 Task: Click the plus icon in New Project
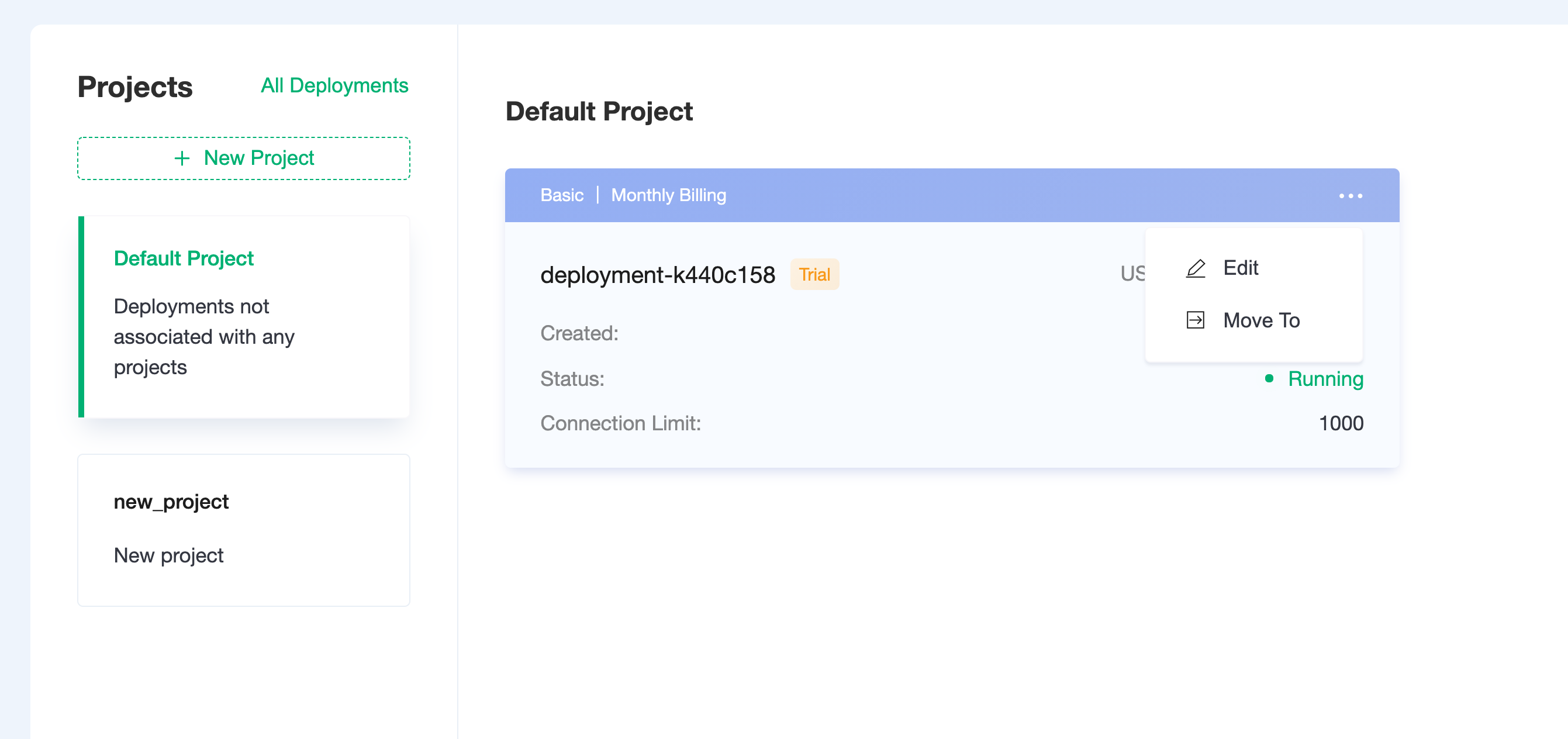182,158
